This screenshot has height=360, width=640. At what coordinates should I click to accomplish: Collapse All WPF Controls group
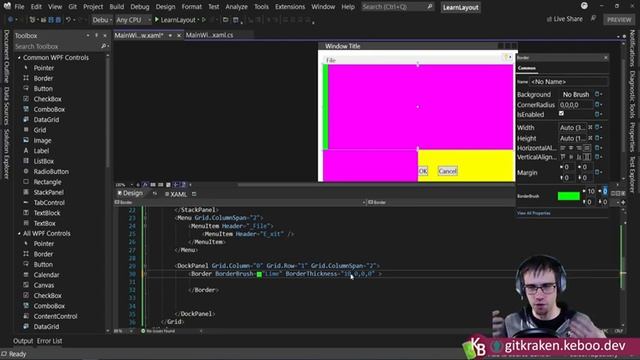coord(19,233)
